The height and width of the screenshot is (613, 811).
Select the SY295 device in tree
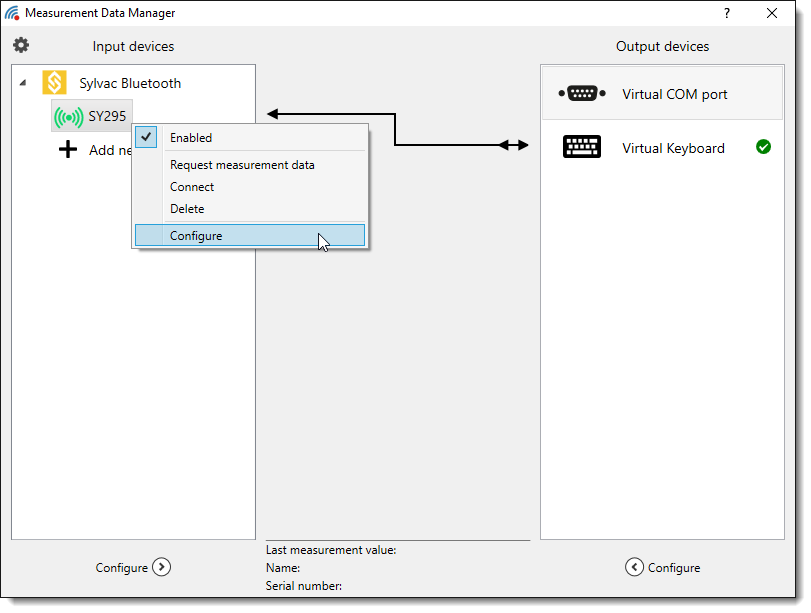(x=107, y=117)
